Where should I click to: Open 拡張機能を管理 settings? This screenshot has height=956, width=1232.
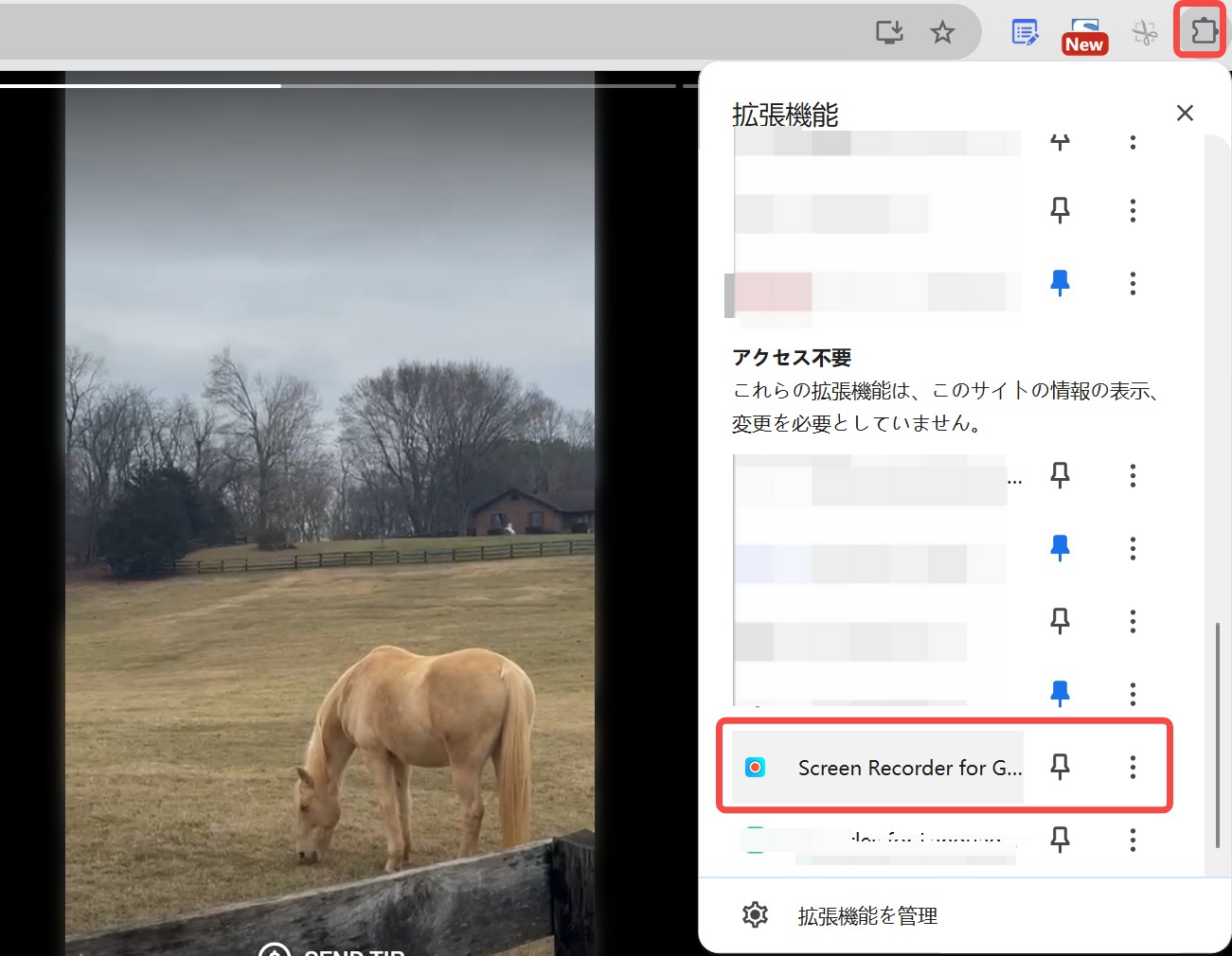[964, 915]
